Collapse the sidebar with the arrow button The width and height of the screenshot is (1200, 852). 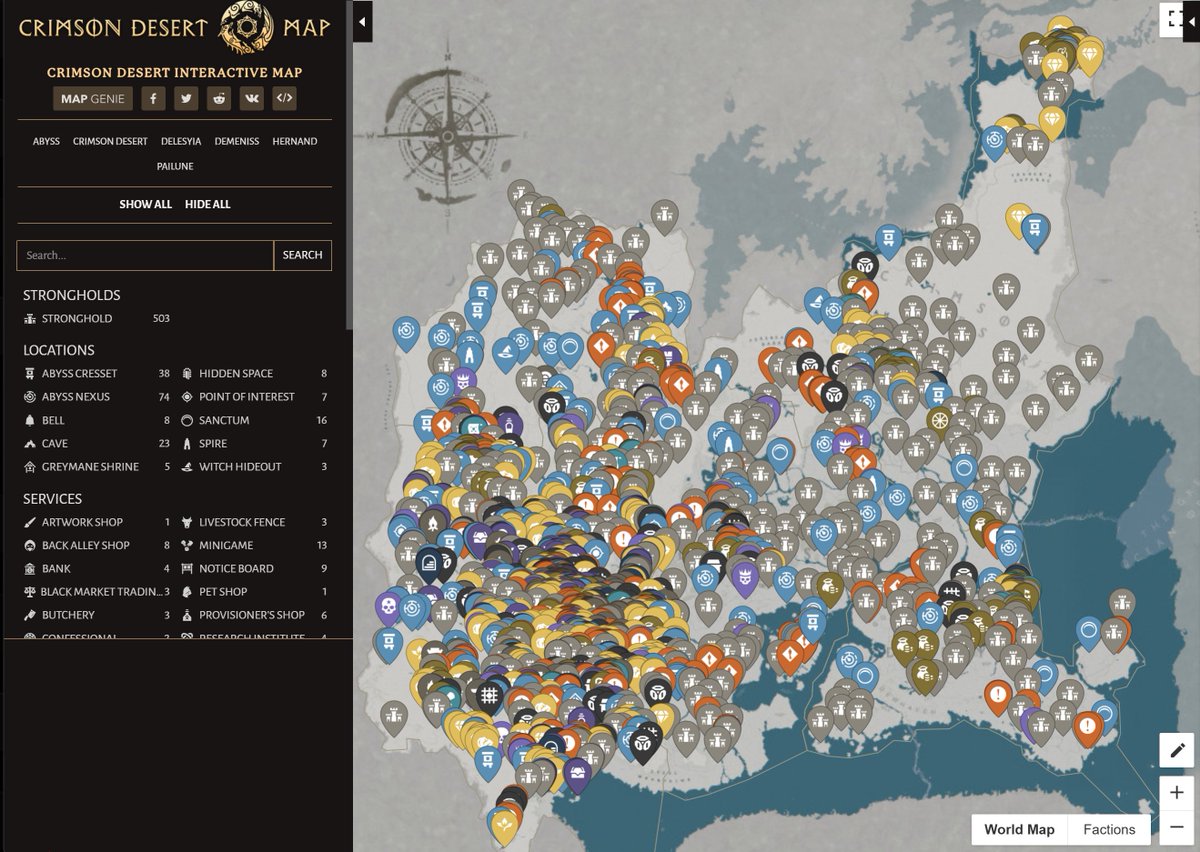click(x=362, y=21)
